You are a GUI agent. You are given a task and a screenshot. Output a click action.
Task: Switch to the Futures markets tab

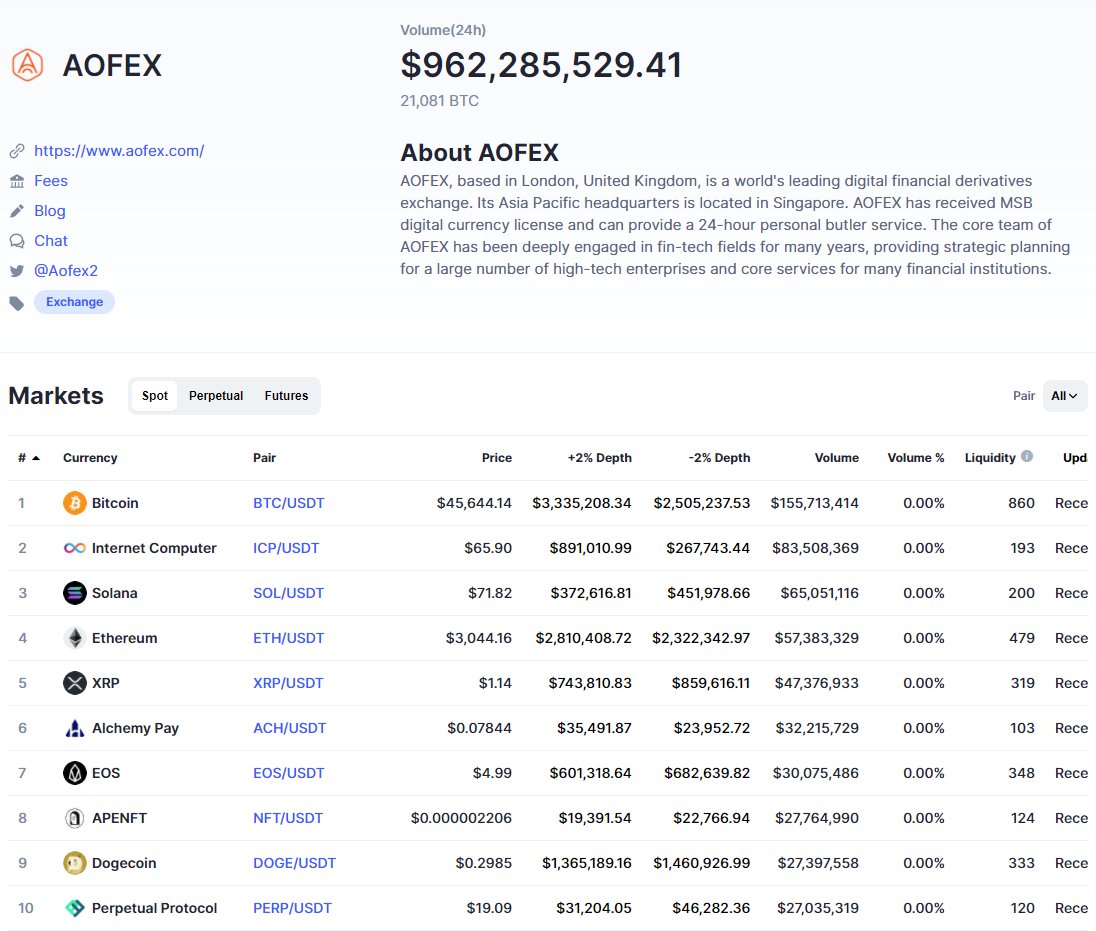pos(286,396)
